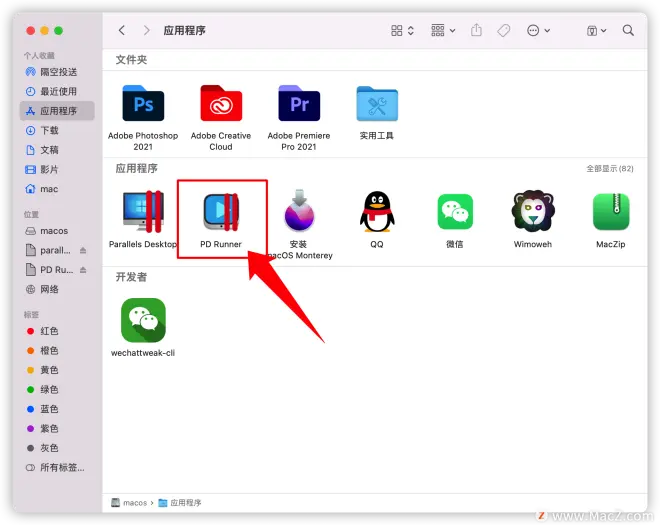Select the PD Ru... volume in sidebar
This screenshot has width=660, height=525.
tap(50, 270)
